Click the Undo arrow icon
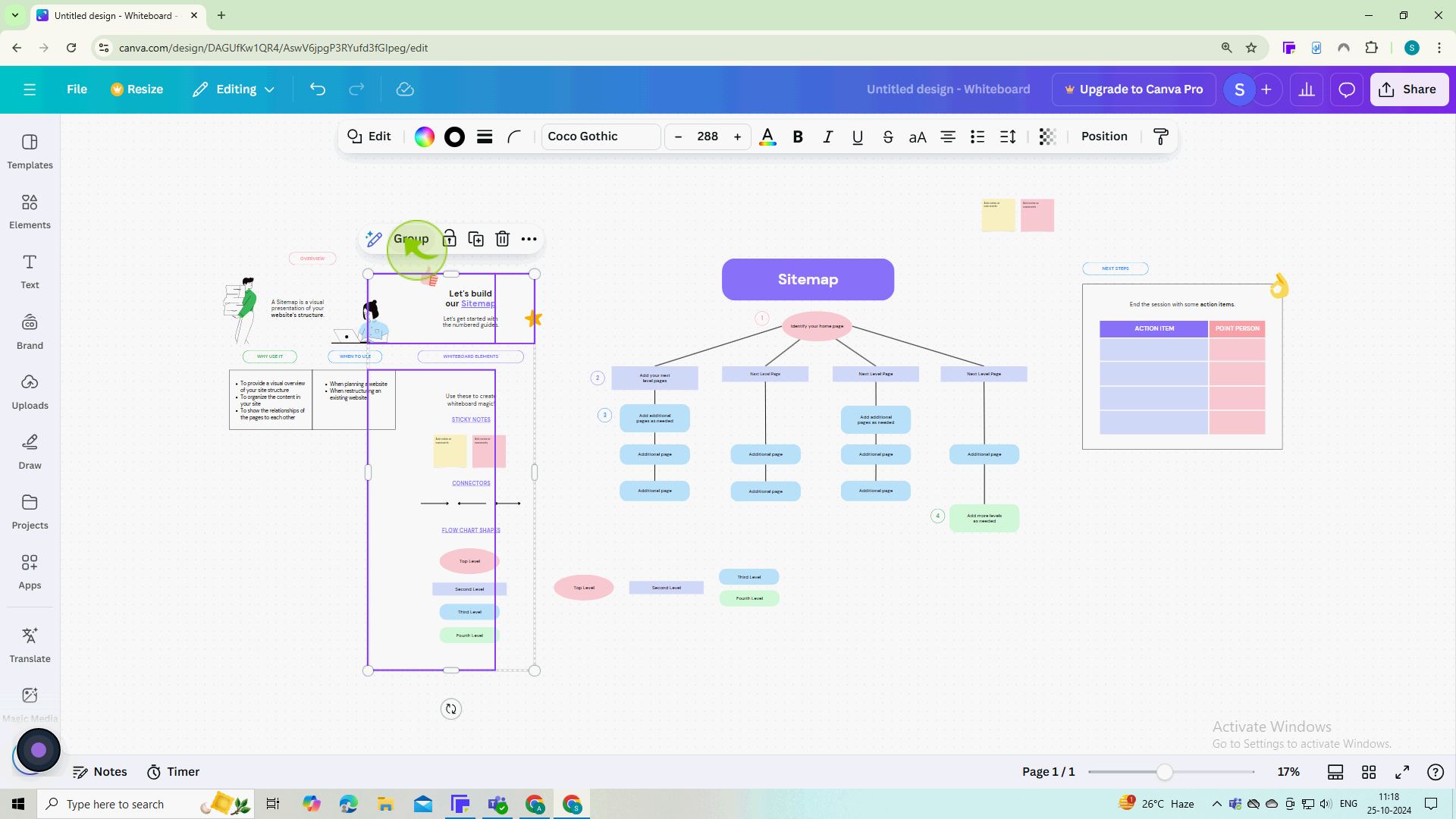The image size is (1456, 819). click(318, 89)
